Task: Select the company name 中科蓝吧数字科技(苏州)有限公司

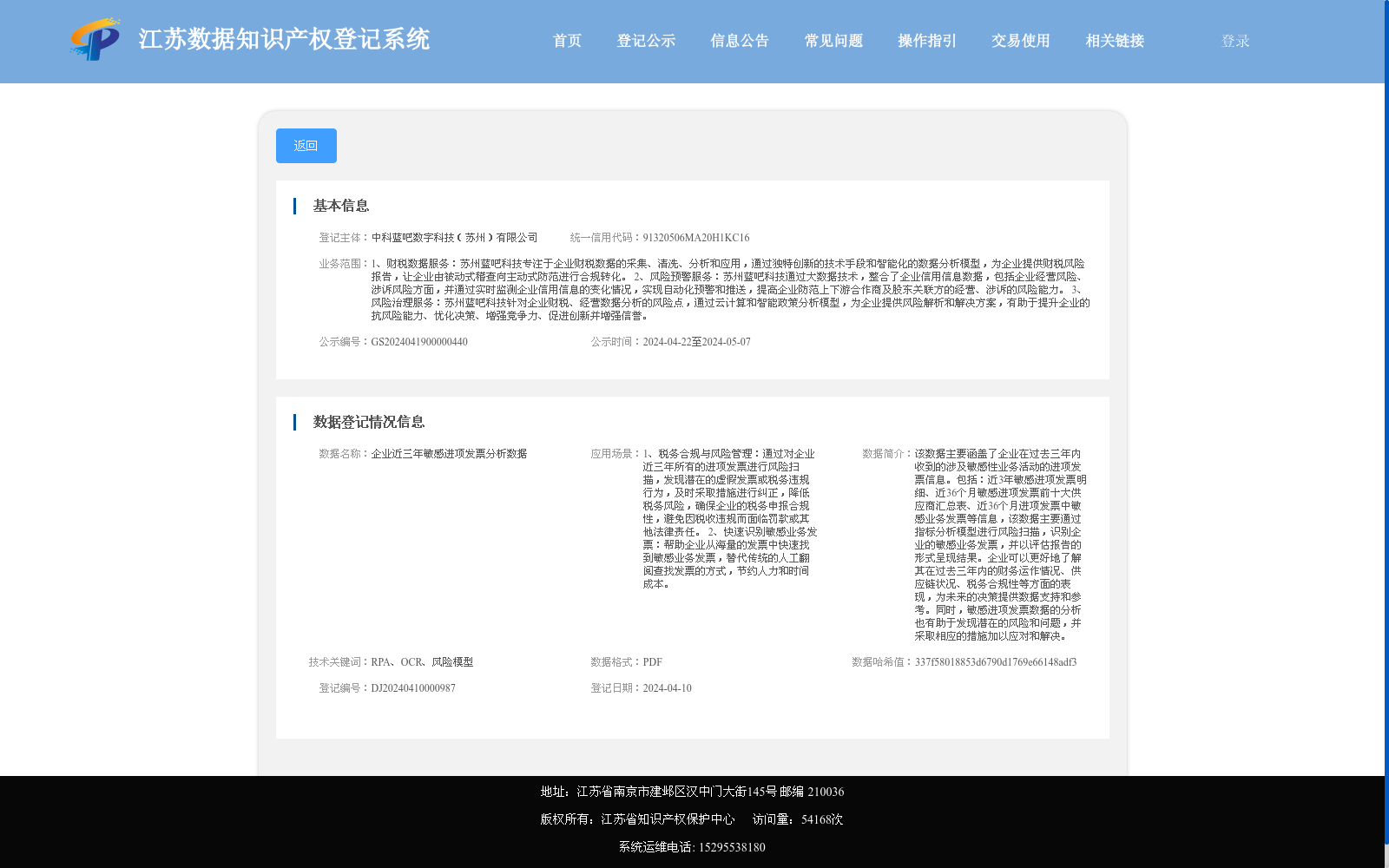Action: 455,238
